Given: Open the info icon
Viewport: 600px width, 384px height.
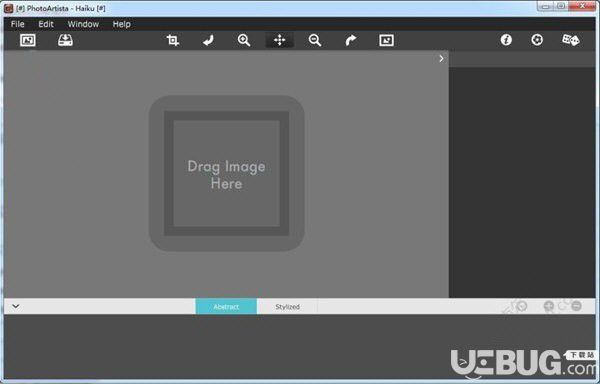Looking at the screenshot, I should (x=506, y=40).
